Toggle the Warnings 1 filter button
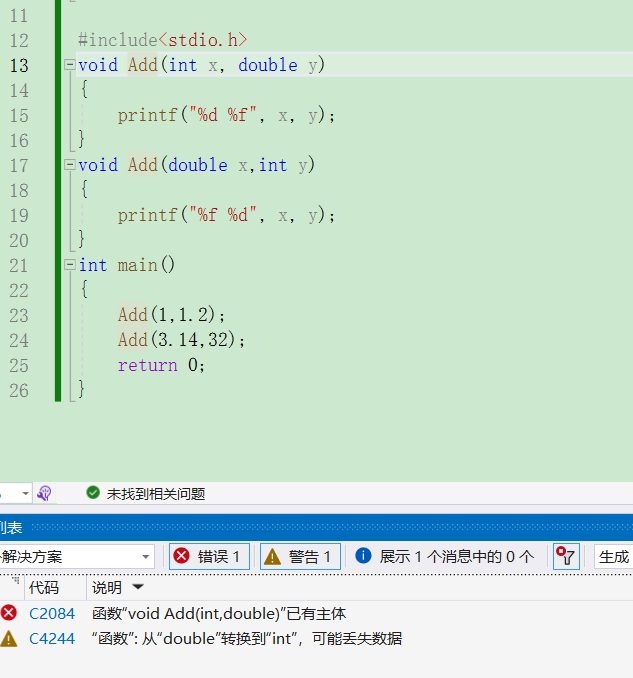The width and height of the screenshot is (633, 678). click(x=300, y=556)
